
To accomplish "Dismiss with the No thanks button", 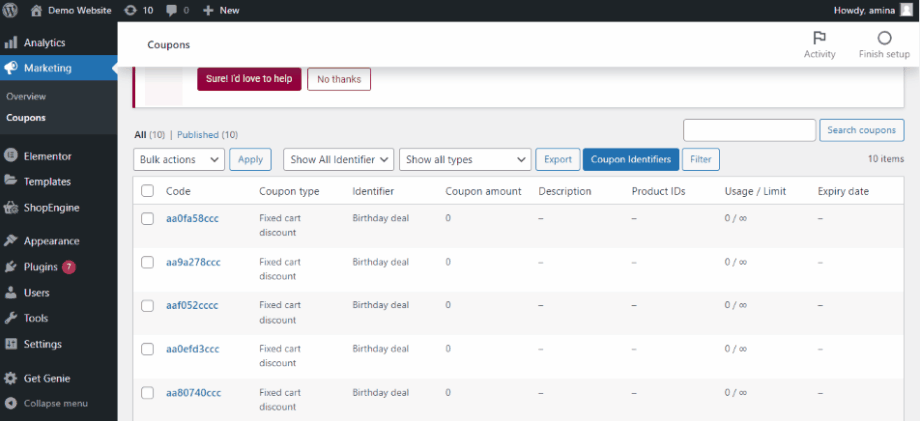I will point(339,79).
